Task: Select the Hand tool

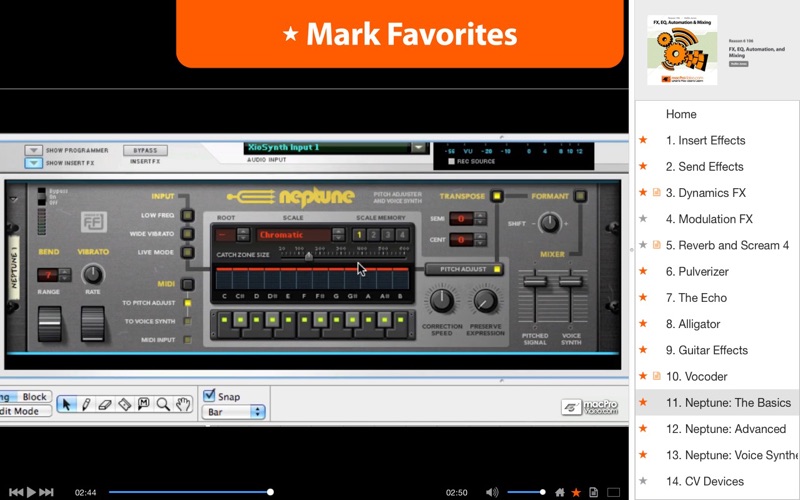Action: pyautogui.click(x=183, y=404)
